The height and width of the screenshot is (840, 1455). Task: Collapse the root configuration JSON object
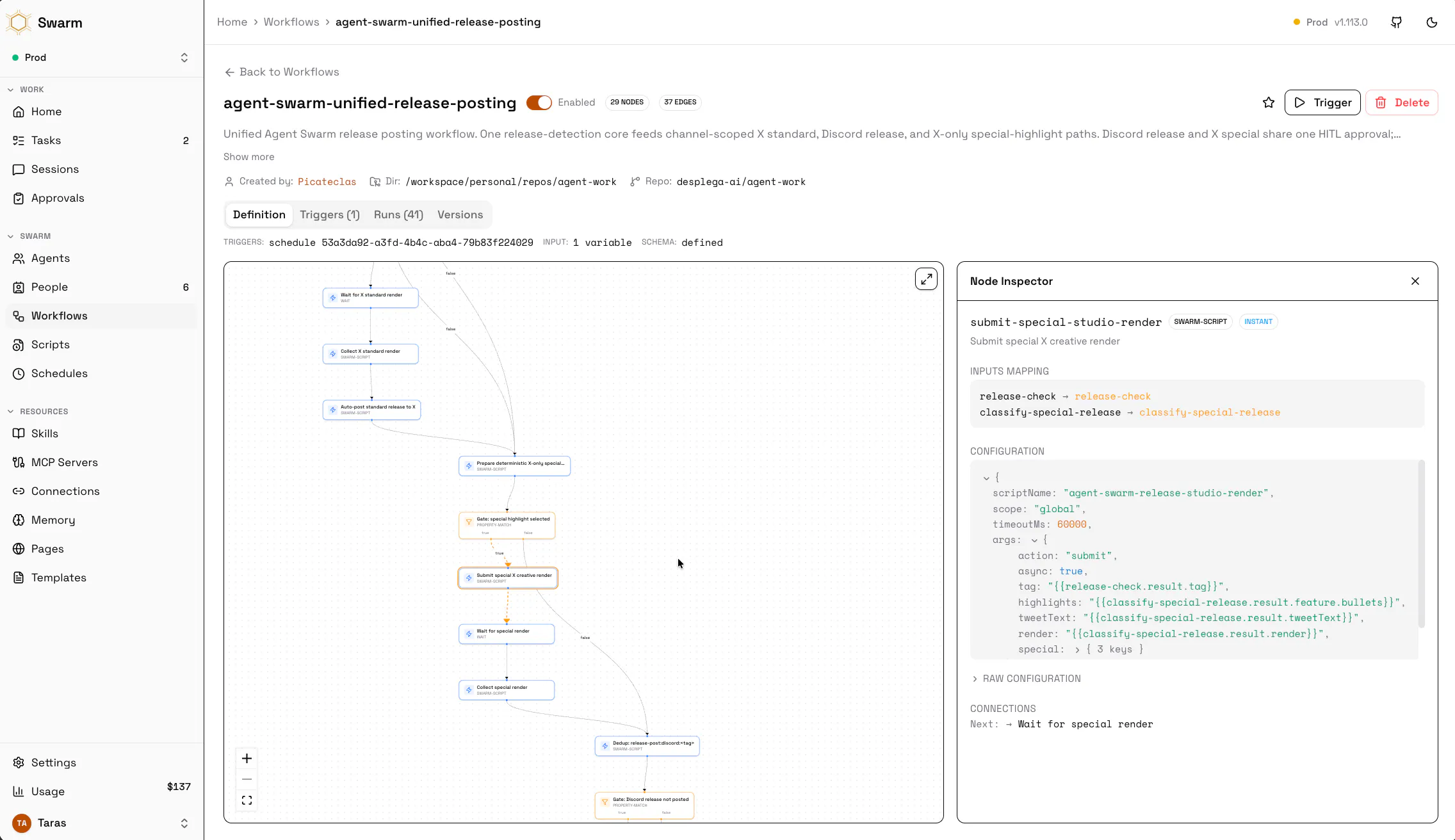(986, 478)
